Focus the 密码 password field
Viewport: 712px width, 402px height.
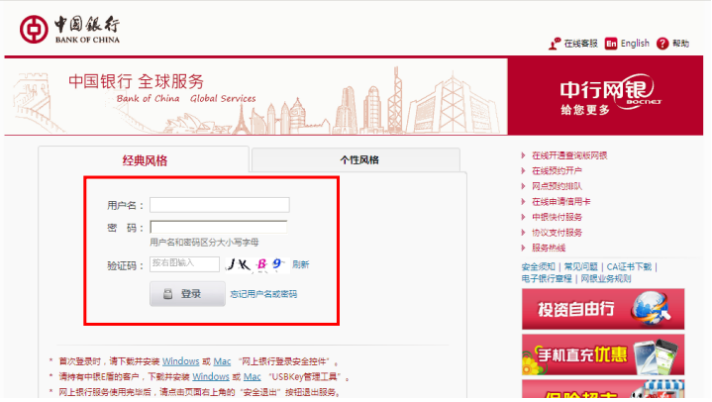tap(218, 227)
